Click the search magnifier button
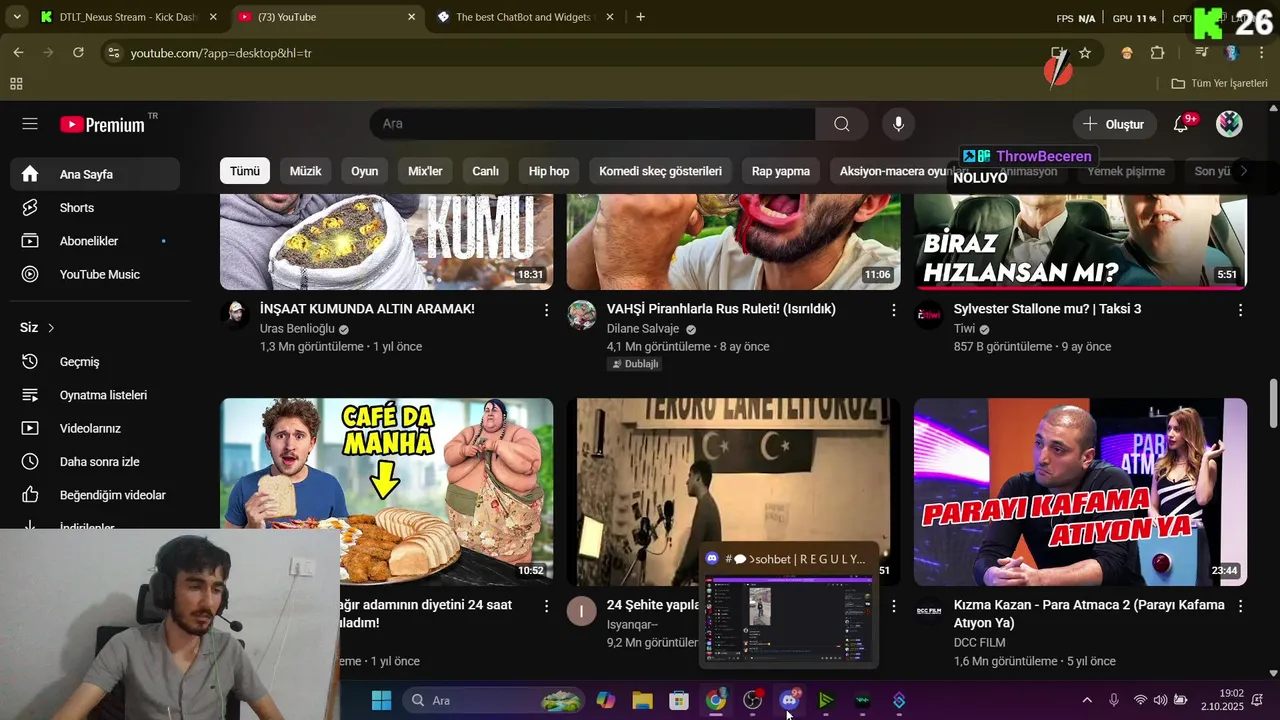Screen dimensions: 1280x720 842,124
